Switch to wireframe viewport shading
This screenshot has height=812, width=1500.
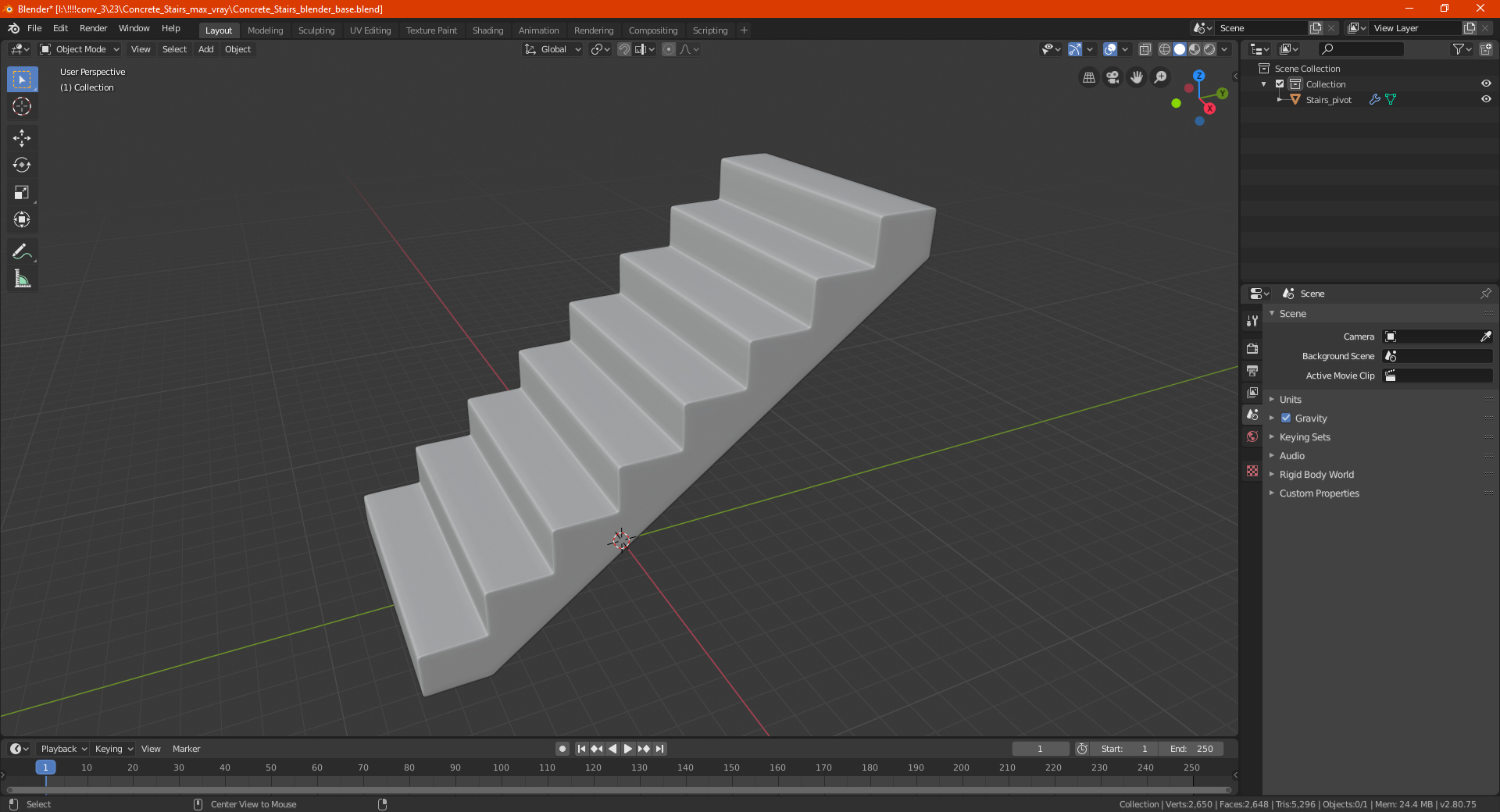1164,49
